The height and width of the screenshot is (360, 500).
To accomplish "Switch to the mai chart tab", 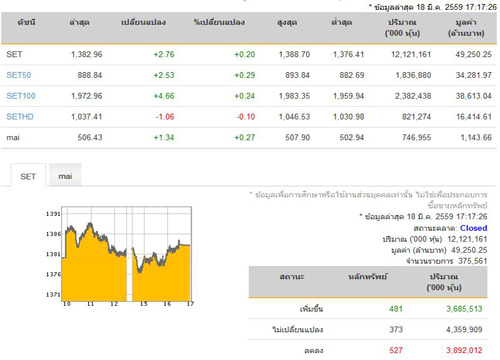I will [x=65, y=176].
